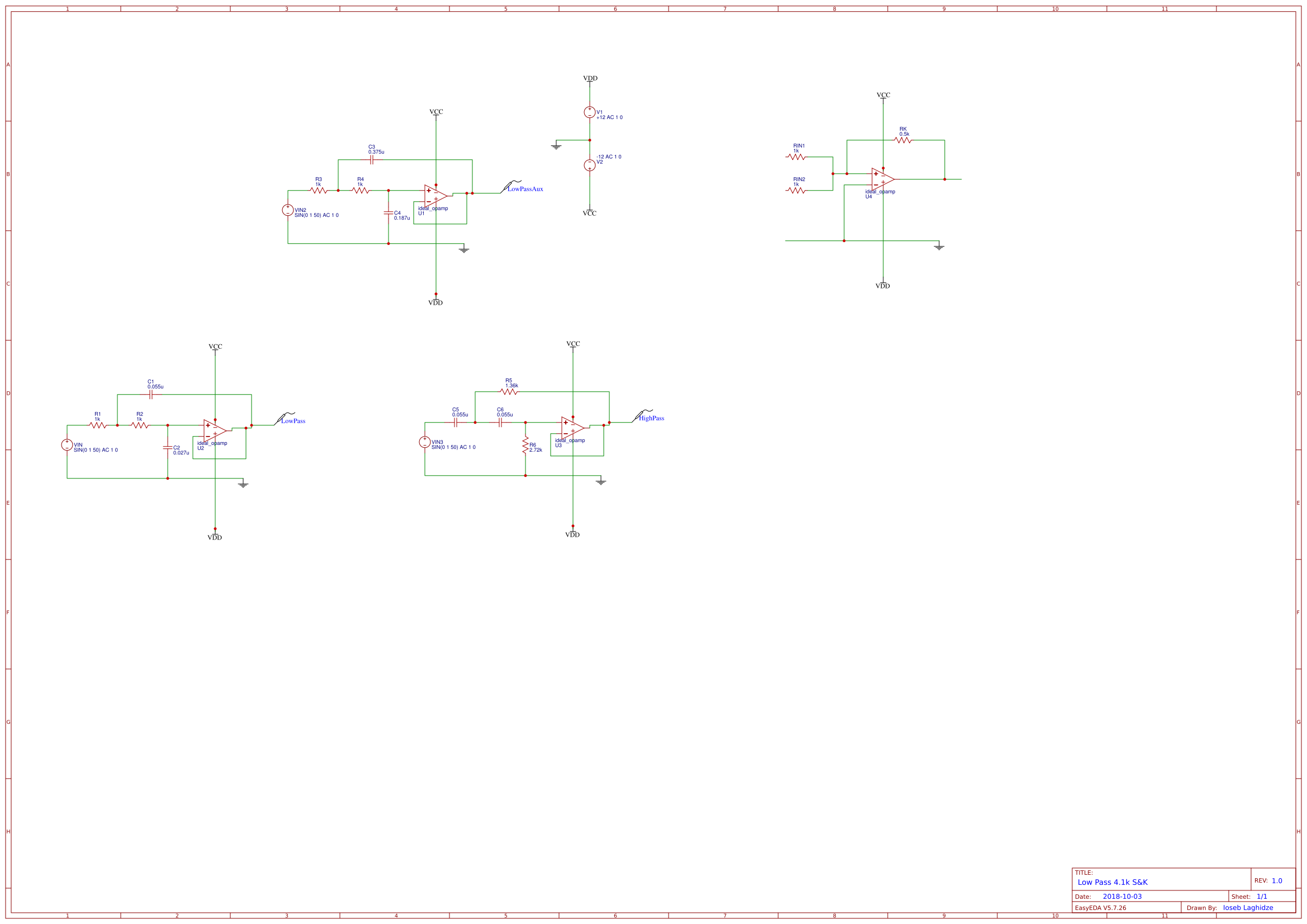Viewport: 1307px width, 924px height.
Task: Click the author name Ioseb Laghidze
Action: pos(1248,908)
